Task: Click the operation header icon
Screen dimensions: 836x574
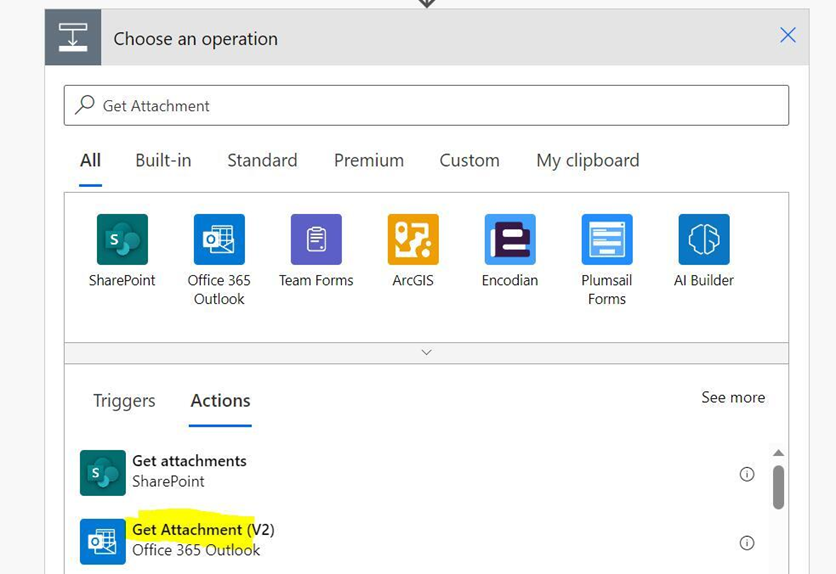Action: pos(73,37)
